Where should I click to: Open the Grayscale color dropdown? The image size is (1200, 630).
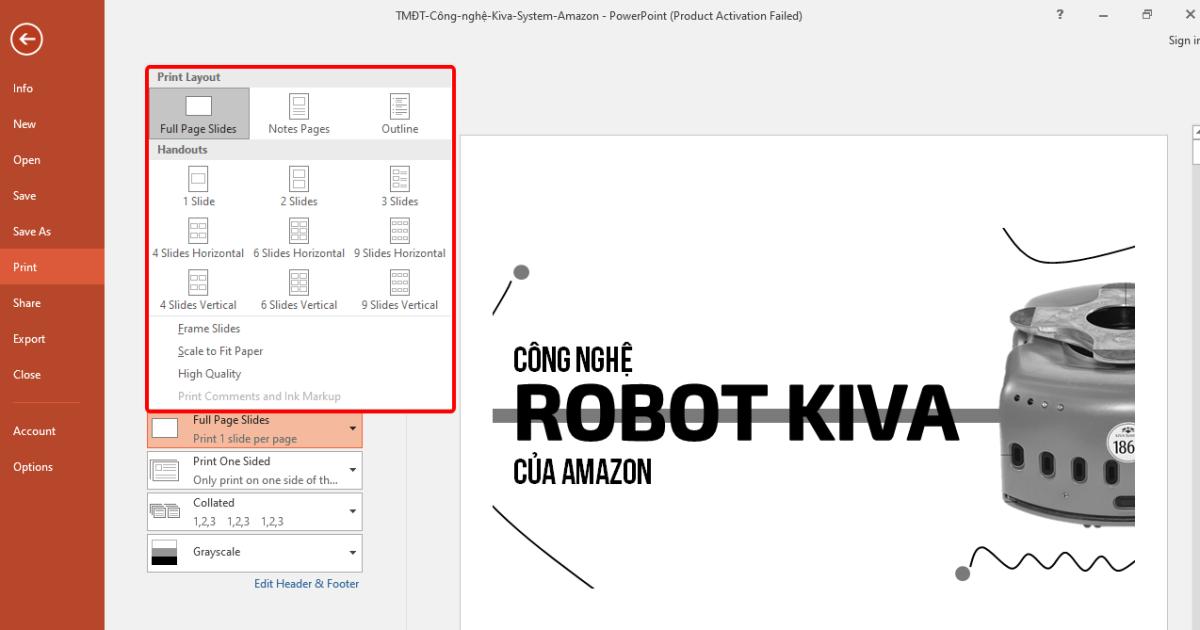[255, 552]
